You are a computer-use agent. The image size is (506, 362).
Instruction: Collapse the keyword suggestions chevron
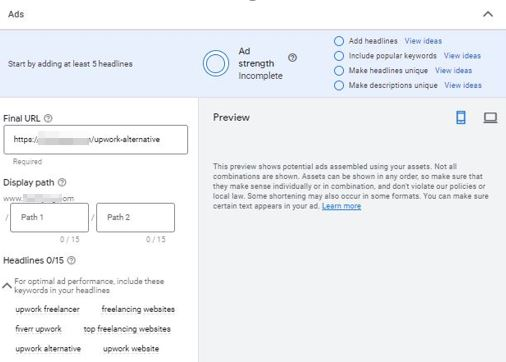7,286
